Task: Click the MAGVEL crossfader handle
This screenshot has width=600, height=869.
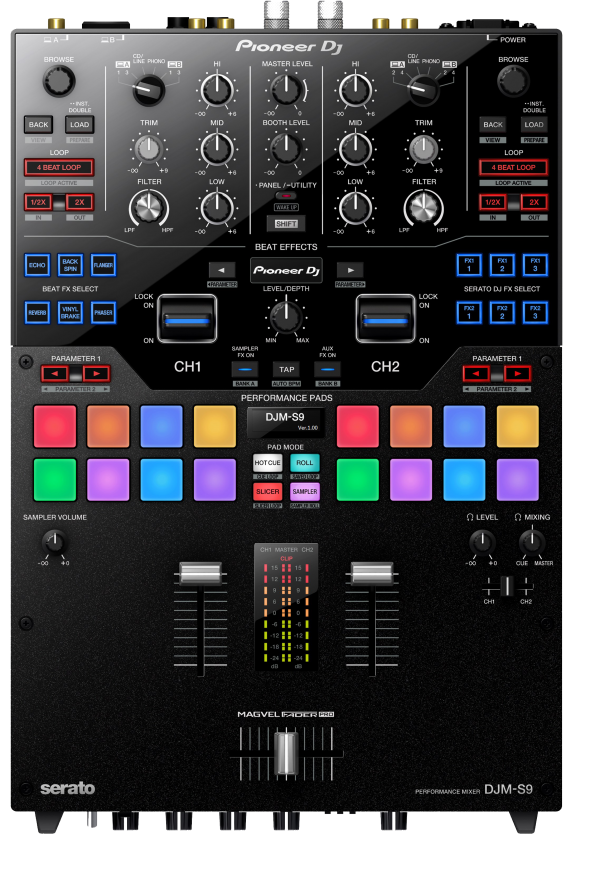Action: (286, 753)
